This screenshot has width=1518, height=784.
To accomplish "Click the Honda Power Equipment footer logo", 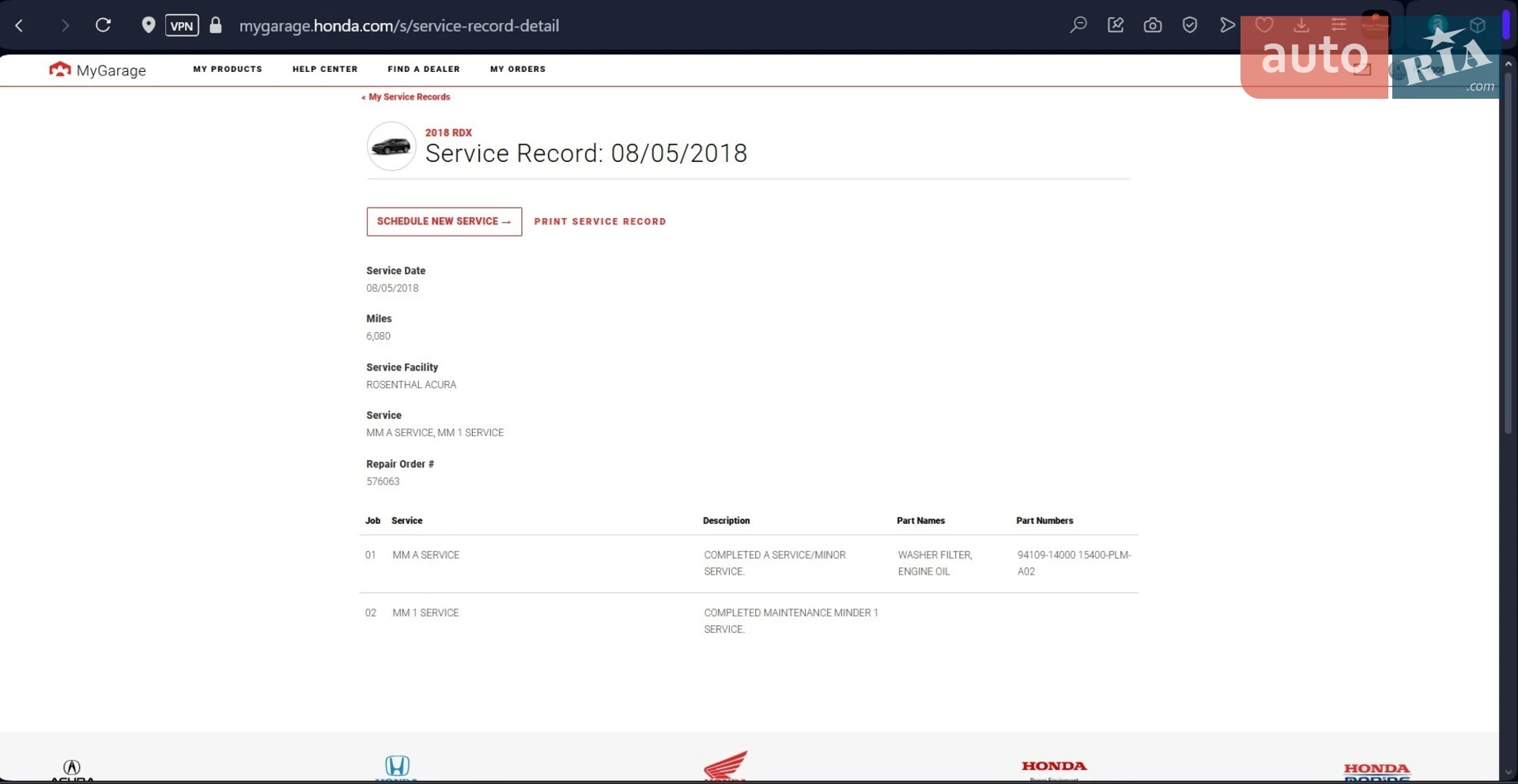I will (x=1054, y=770).
